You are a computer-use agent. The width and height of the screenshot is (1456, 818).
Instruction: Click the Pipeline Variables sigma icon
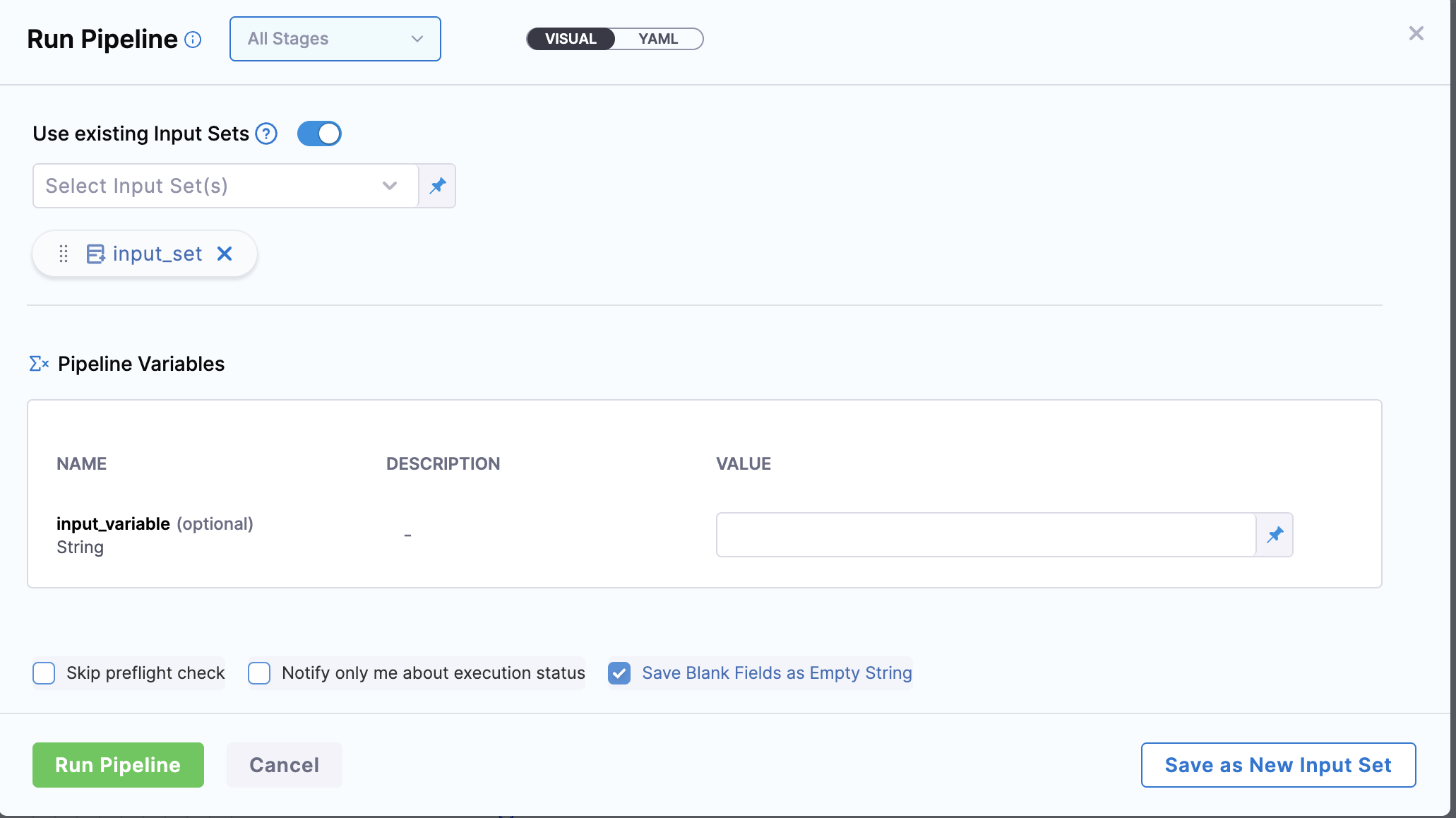[39, 364]
